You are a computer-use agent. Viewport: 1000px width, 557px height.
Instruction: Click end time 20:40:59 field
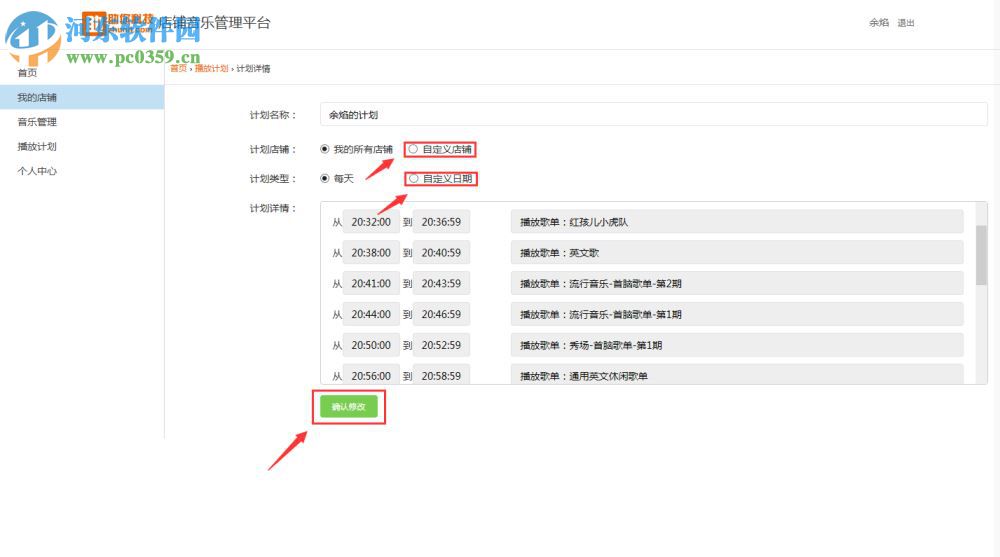441,253
